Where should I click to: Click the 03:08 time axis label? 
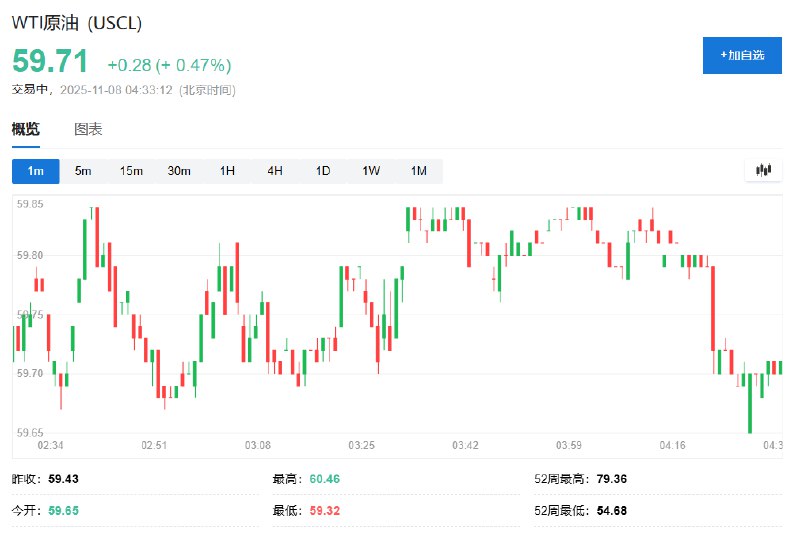click(x=258, y=445)
